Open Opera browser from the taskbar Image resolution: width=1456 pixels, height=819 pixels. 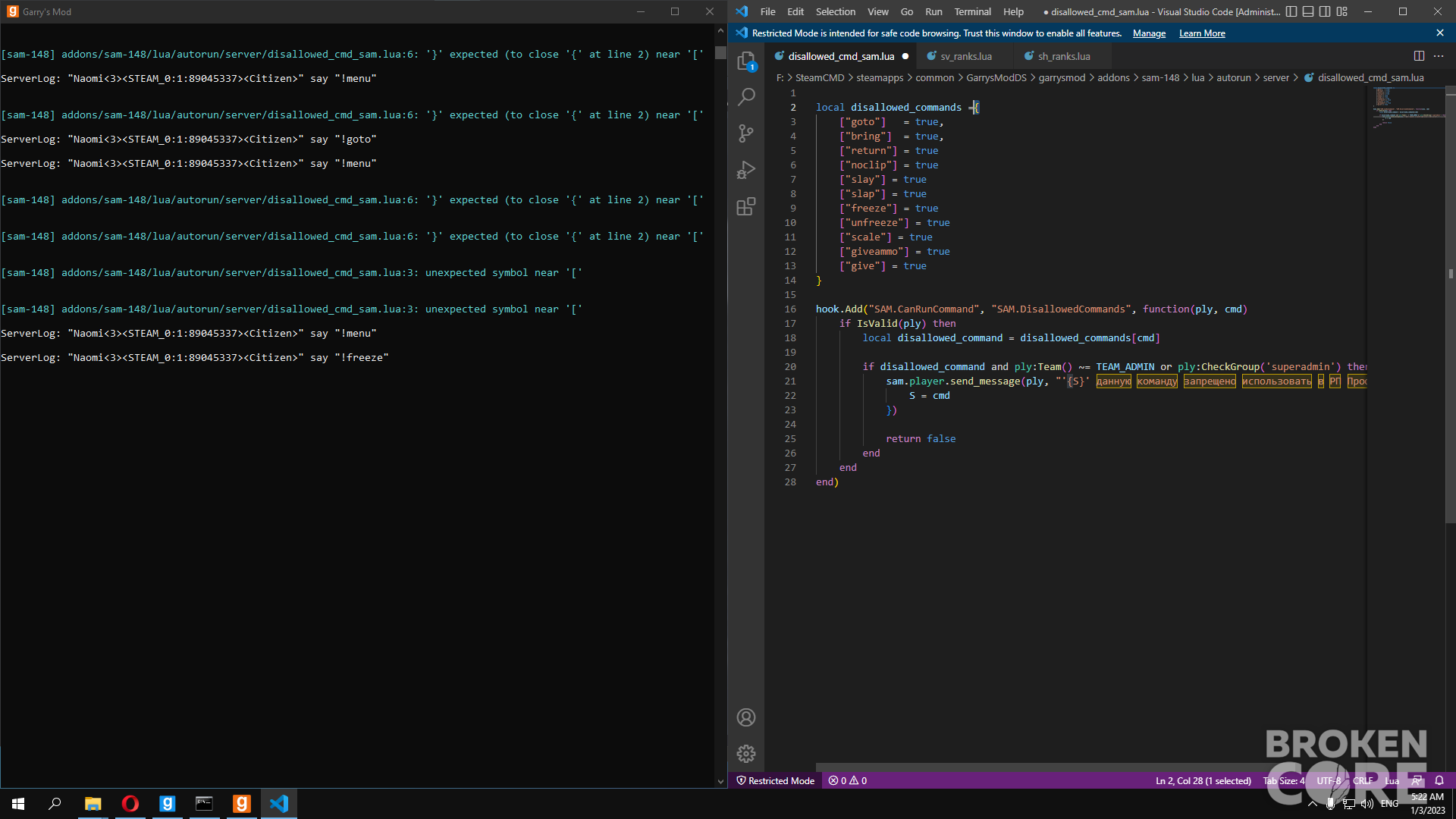pyautogui.click(x=130, y=804)
